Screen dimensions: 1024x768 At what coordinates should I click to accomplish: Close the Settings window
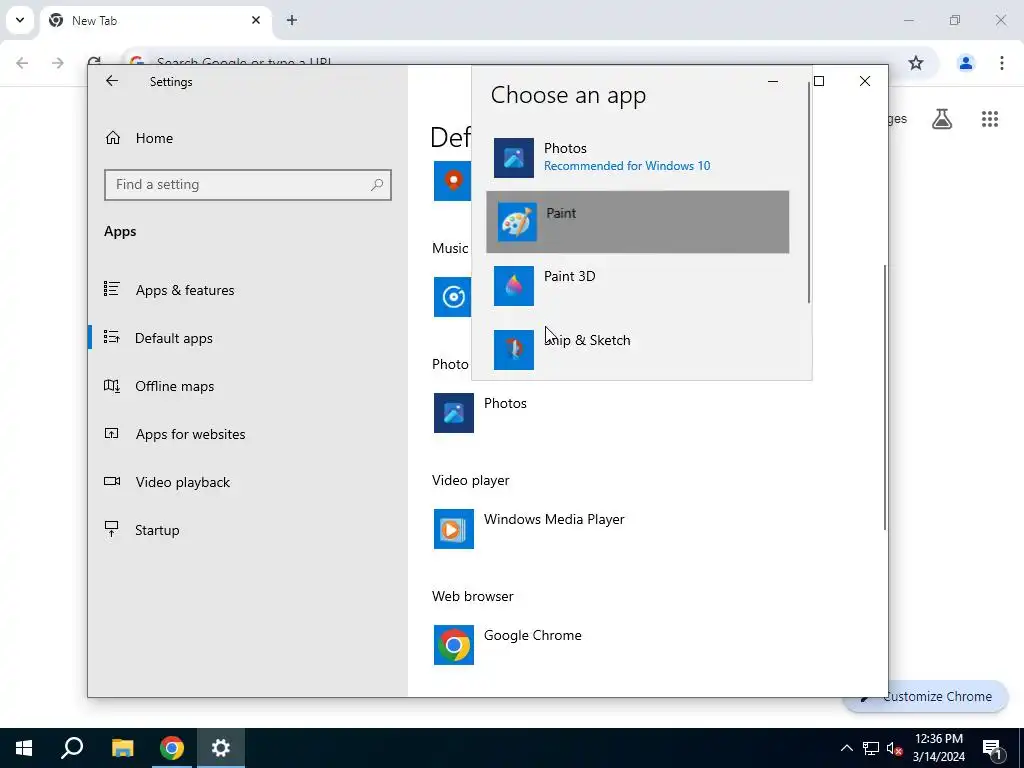[x=865, y=81]
